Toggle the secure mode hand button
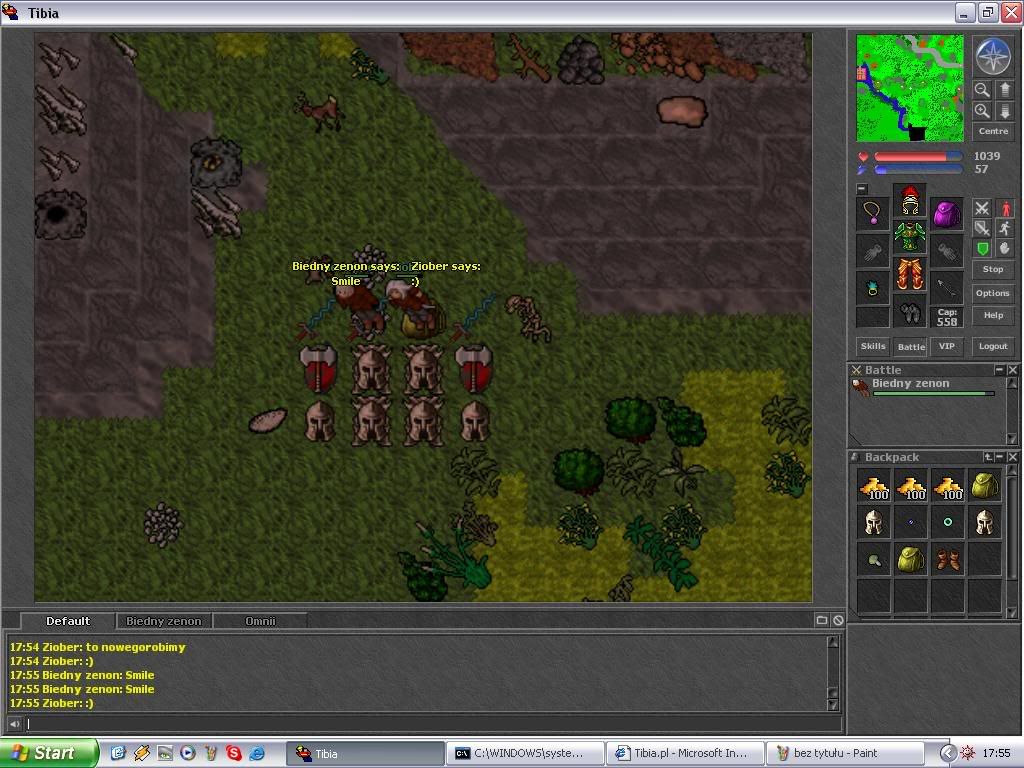Screen dimensions: 1024x768 (x=1005, y=248)
